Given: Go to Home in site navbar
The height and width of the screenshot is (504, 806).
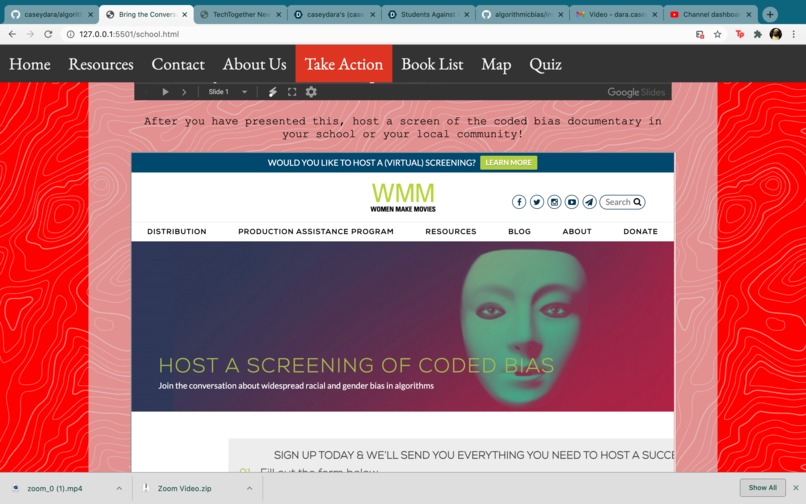Looking at the screenshot, I should (30, 64).
